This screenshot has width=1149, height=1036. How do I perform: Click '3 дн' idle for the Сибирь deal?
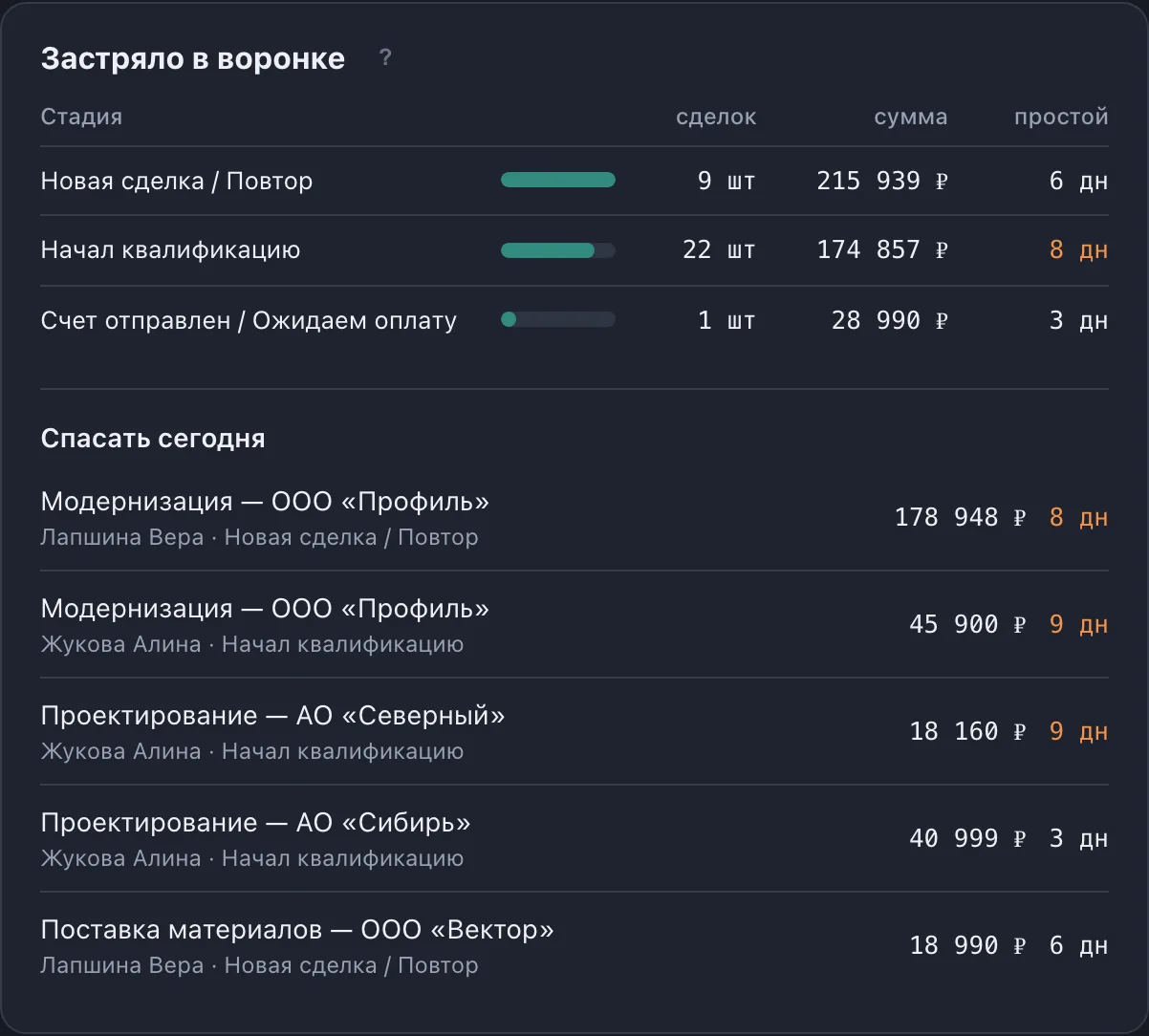[x=1078, y=838]
